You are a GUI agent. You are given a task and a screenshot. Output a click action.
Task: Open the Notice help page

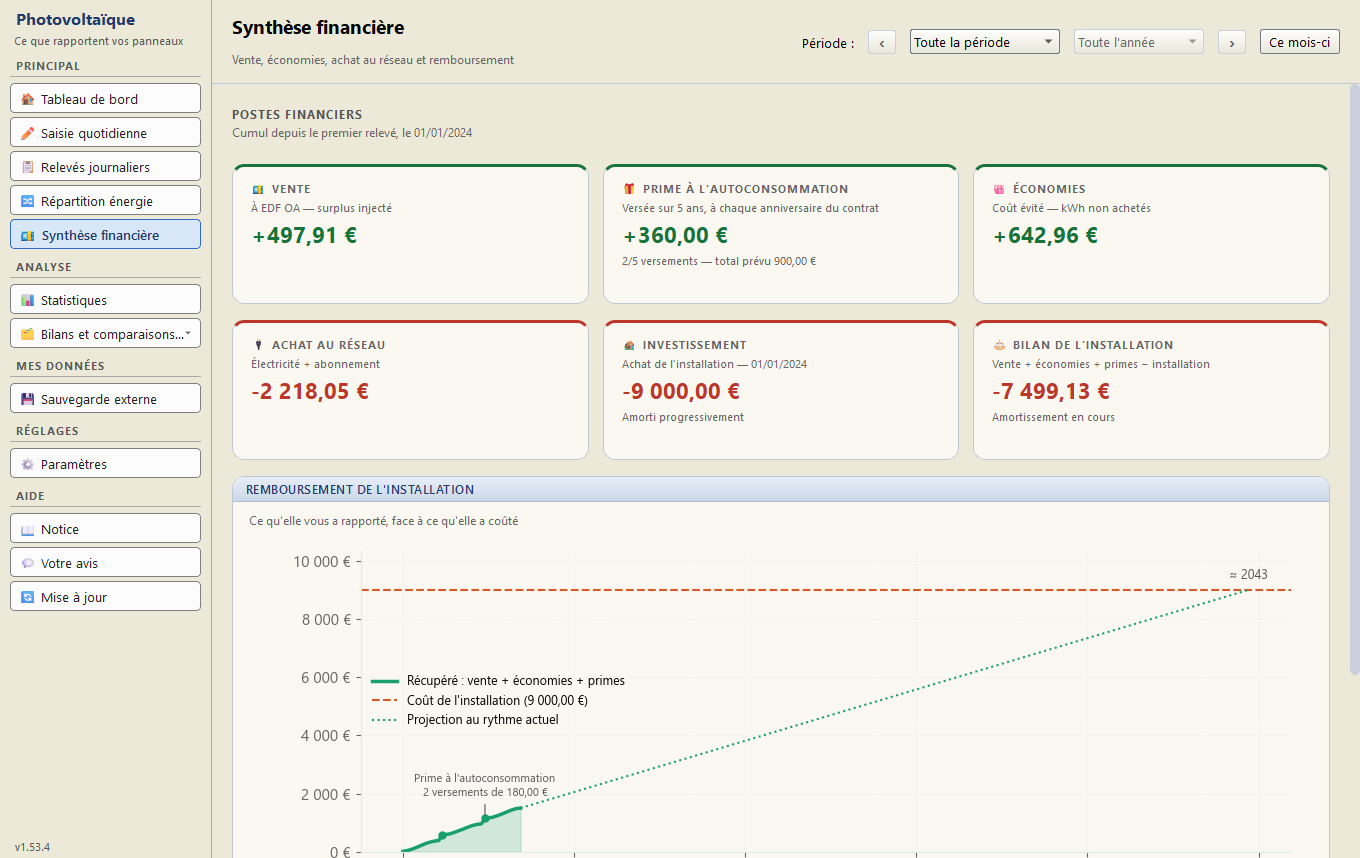(x=106, y=529)
